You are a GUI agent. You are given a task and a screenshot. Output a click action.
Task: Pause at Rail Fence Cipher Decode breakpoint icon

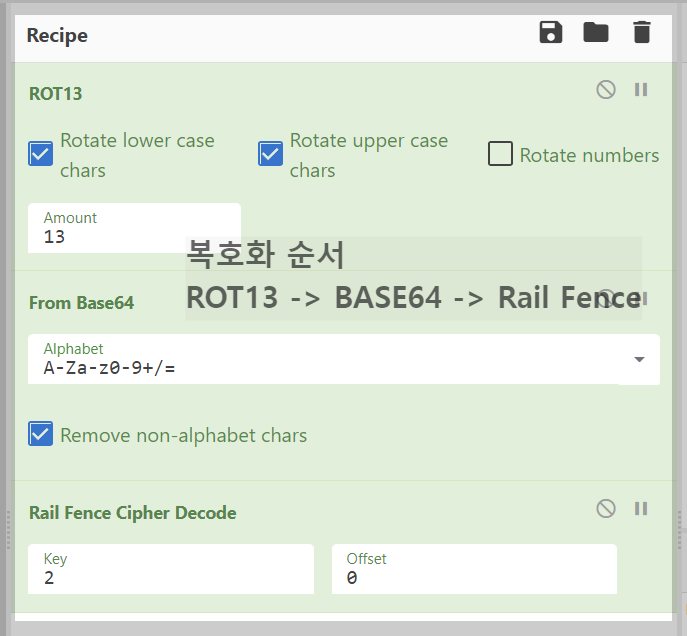pyautogui.click(x=641, y=509)
